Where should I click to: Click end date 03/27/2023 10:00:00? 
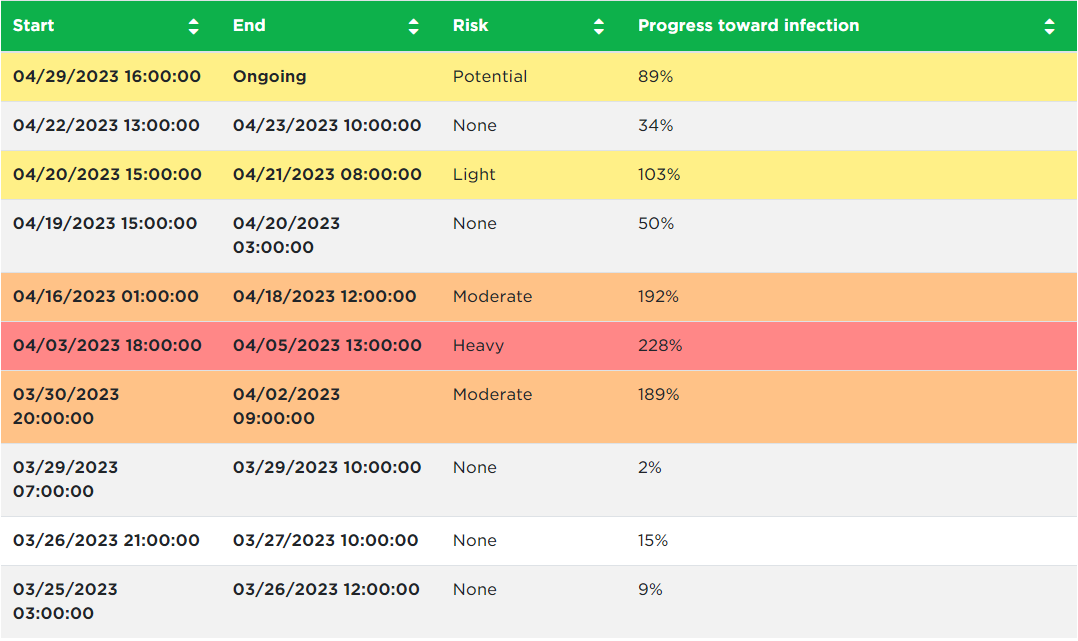click(326, 541)
